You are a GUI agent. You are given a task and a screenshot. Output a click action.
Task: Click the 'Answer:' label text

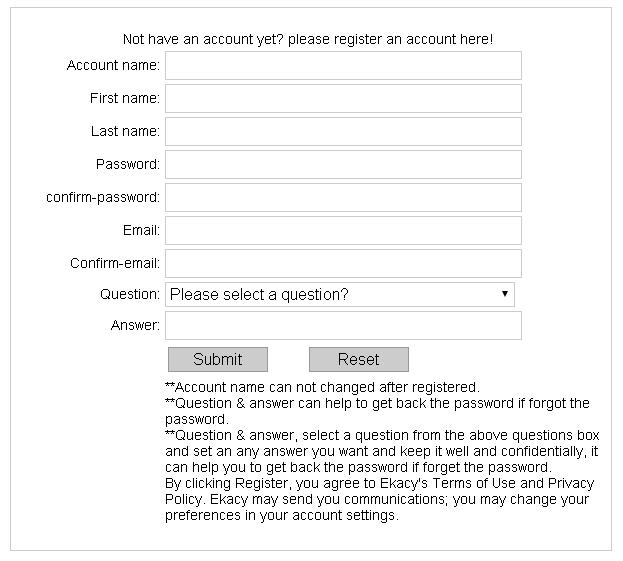click(135, 326)
